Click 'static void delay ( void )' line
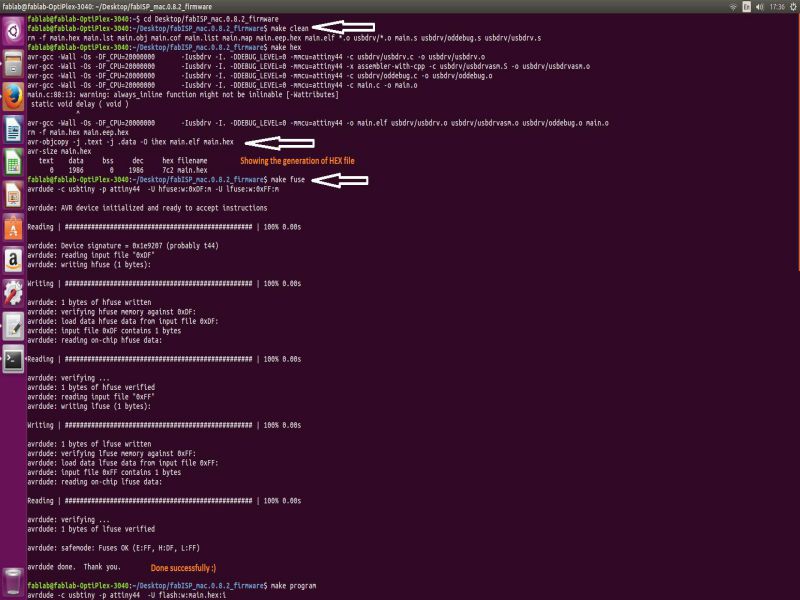The image size is (800, 600). coord(80,104)
